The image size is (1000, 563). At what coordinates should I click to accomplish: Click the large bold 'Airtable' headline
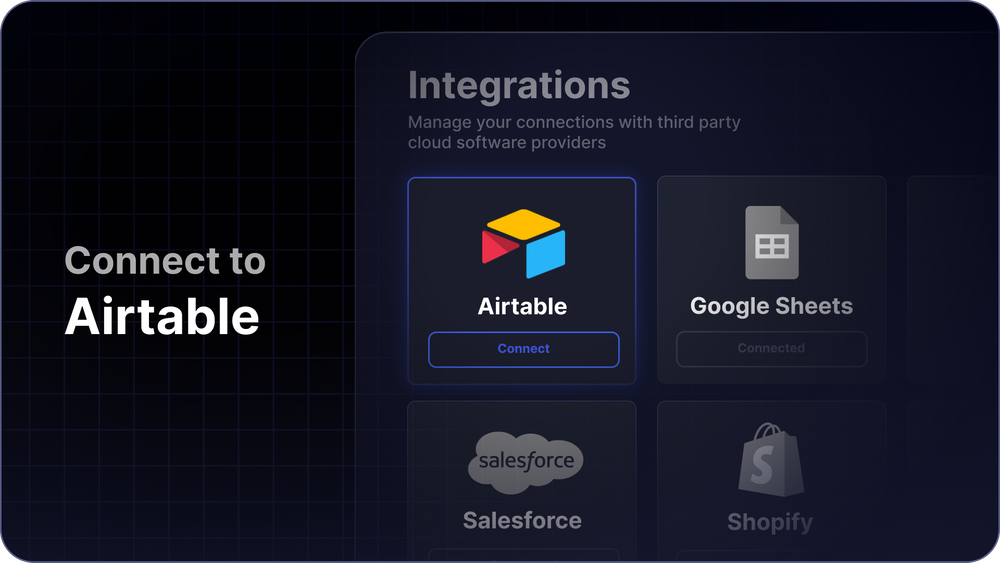162,317
